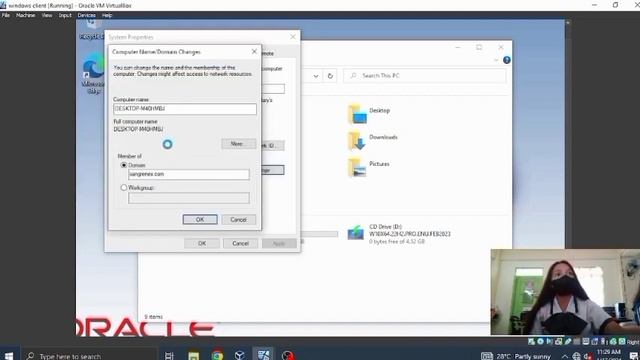Click the VirtualBox display status icon
Image resolution: width=640 pixels, height=360 pixels.
586,341
